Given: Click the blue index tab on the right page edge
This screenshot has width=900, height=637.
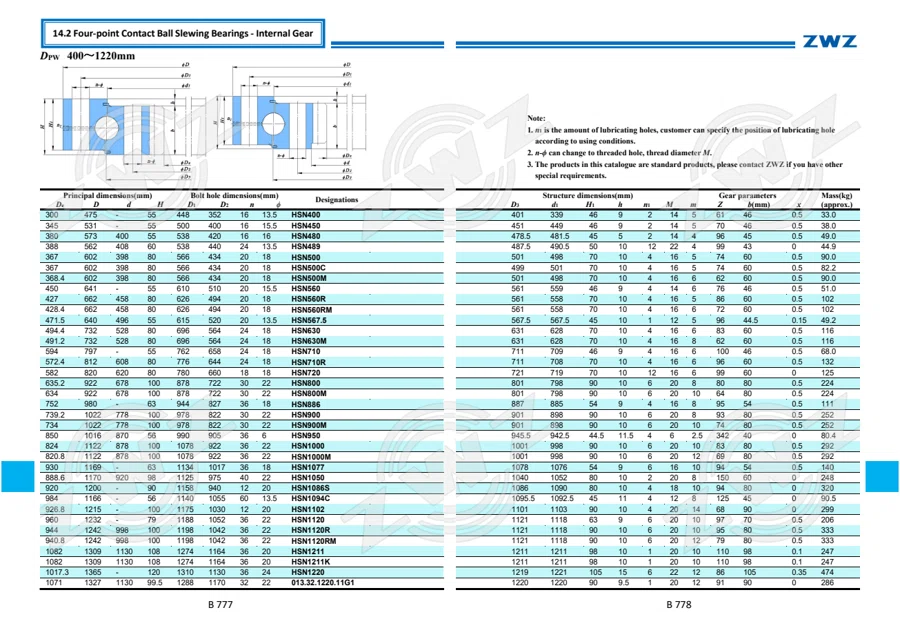Looking at the screenshot, I should (882, 476).
